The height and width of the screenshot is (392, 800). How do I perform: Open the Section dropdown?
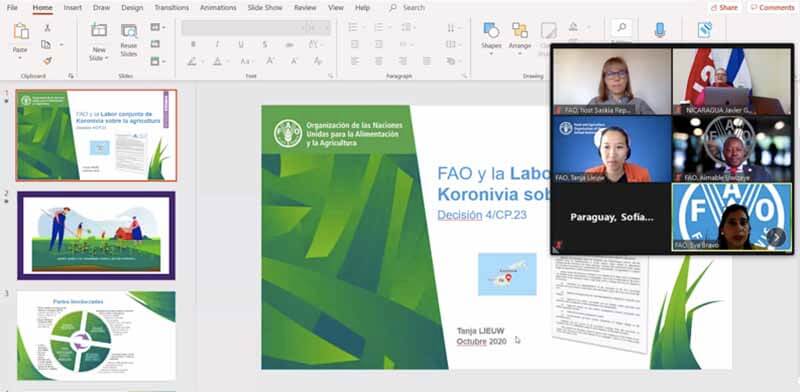[158, 61]
